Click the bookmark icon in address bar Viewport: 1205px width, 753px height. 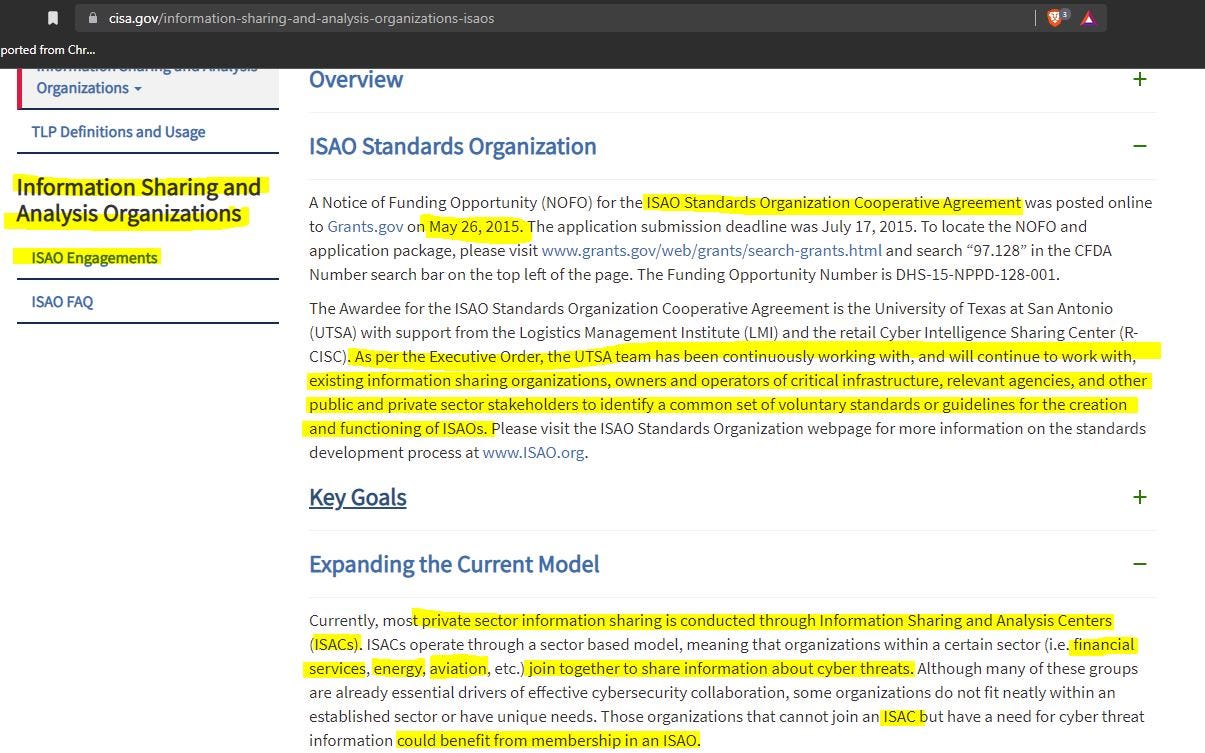click(x=53, y=18)
